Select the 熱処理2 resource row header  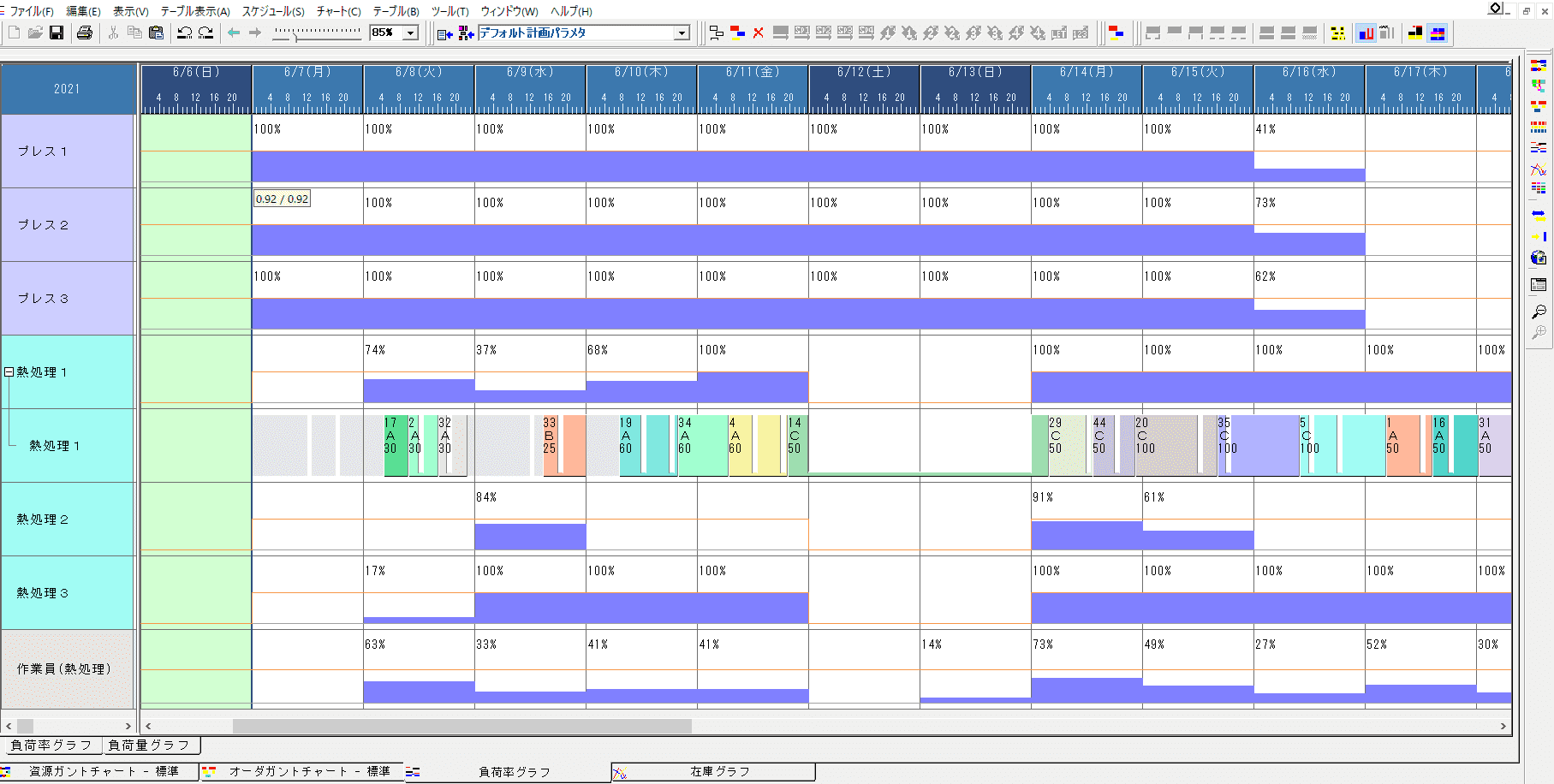(x=68, y=520)
